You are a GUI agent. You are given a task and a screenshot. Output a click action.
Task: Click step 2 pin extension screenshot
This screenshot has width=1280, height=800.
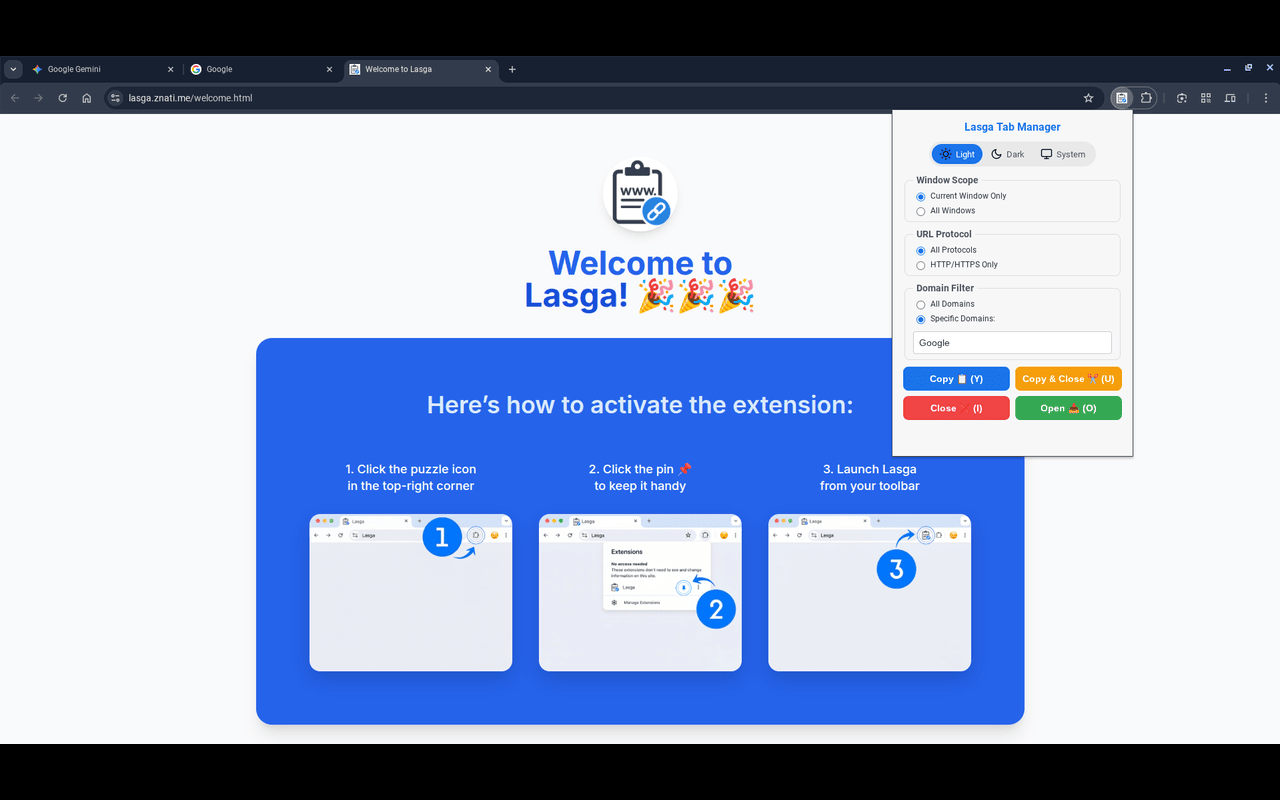click(x=640, y=592)
